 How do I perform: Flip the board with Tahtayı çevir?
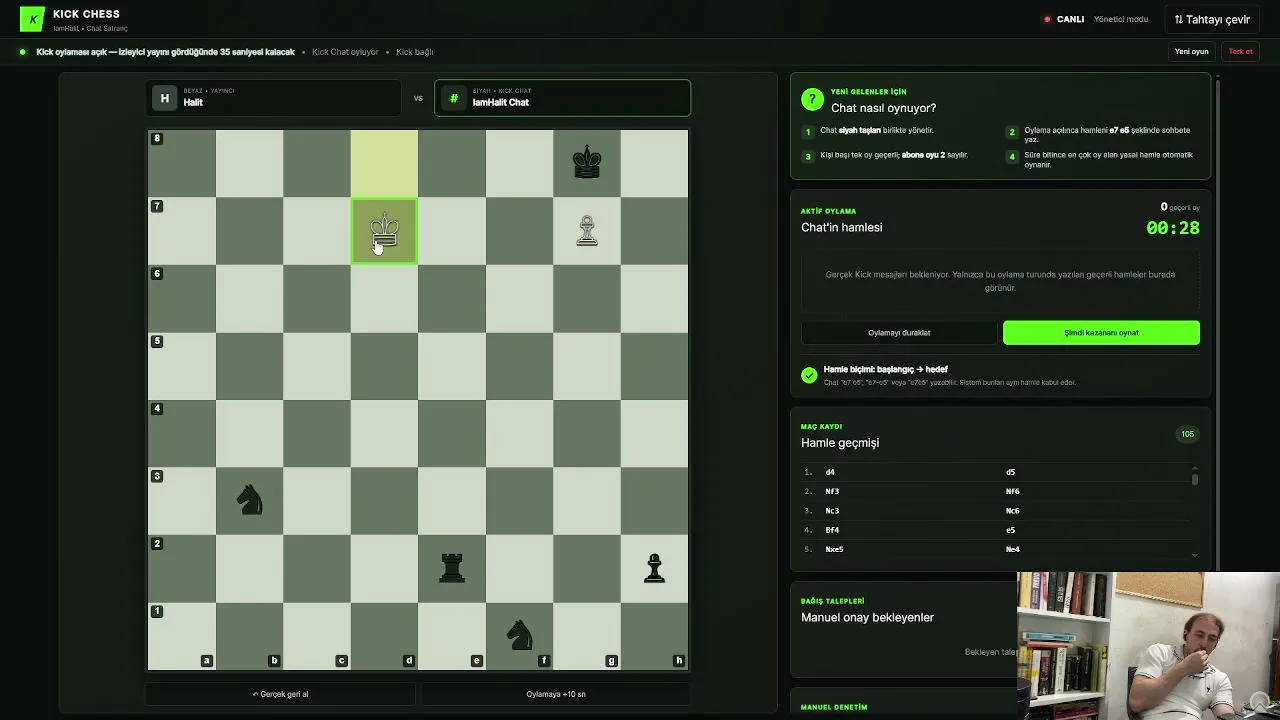coord(1212,19)
